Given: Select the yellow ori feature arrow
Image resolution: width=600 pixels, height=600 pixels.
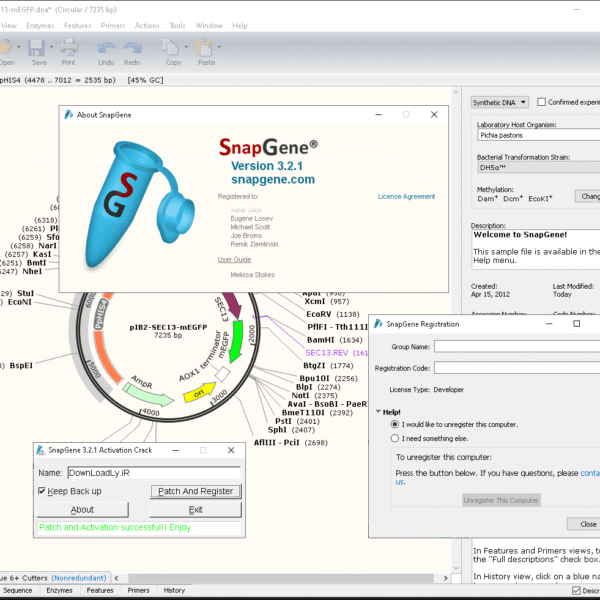Looking at the screenshot, I should click(x=199, y=393).
